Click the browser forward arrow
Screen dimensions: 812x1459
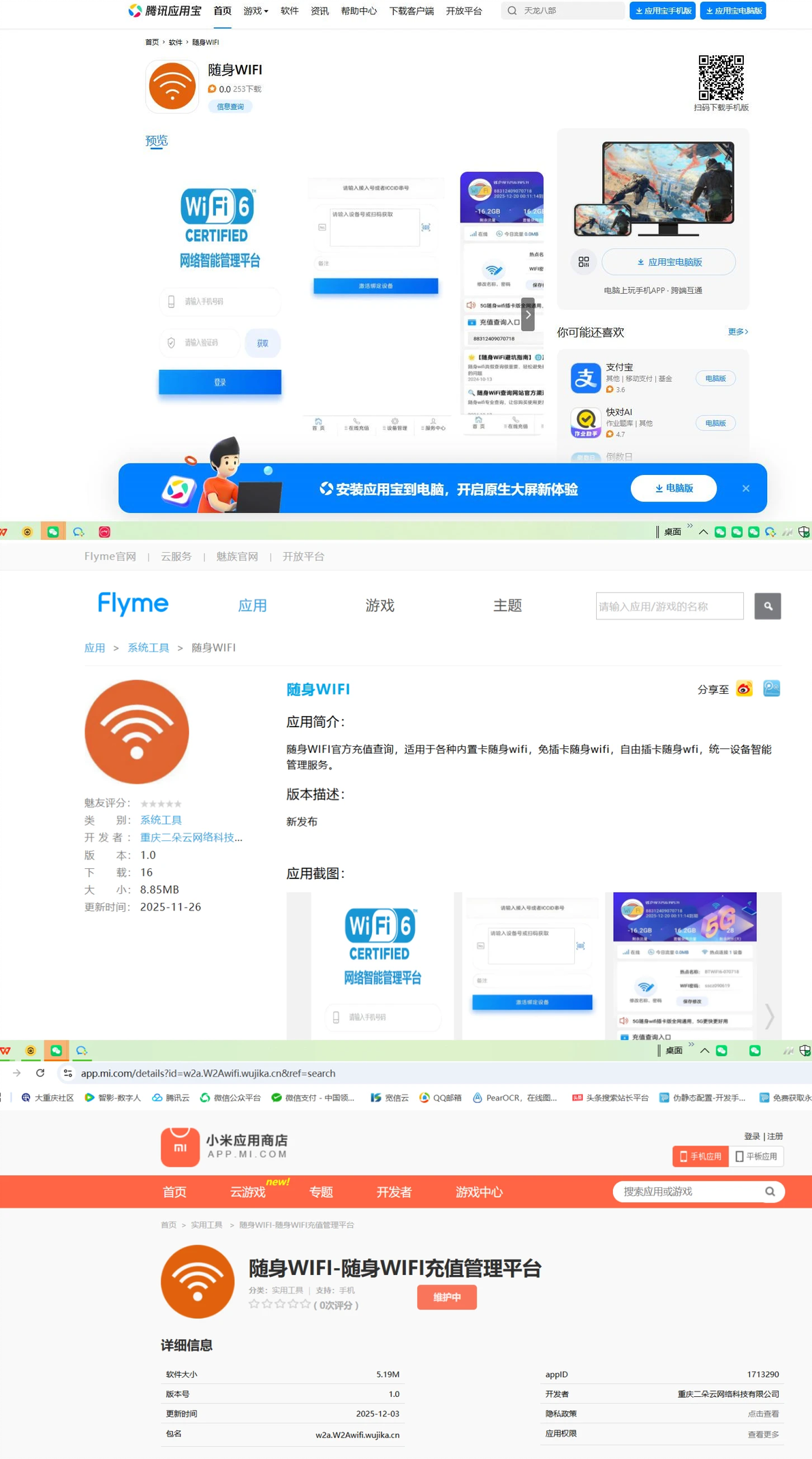point(16,1073)
